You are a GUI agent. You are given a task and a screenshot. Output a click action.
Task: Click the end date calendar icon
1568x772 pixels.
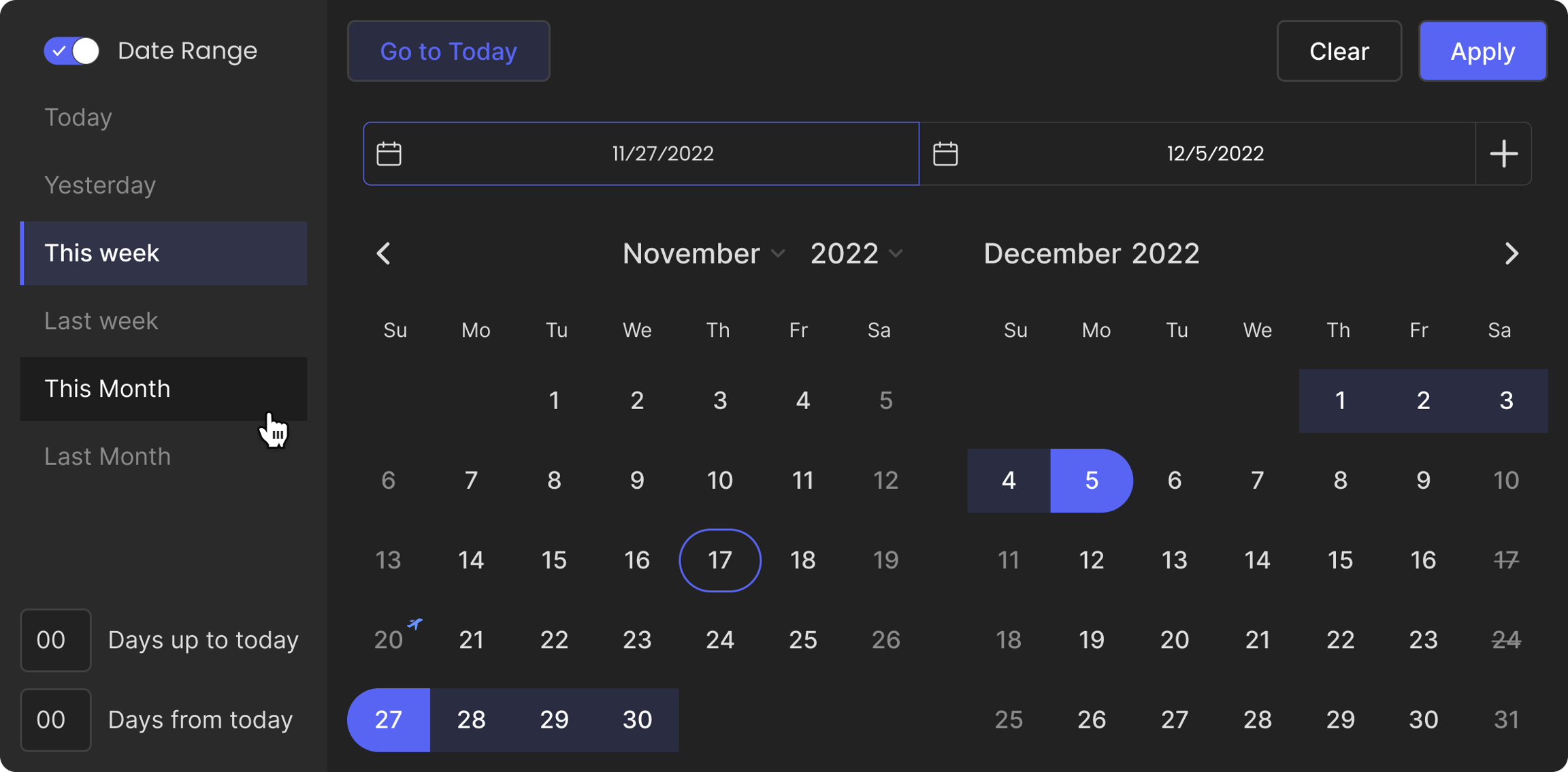coord(945,154)
